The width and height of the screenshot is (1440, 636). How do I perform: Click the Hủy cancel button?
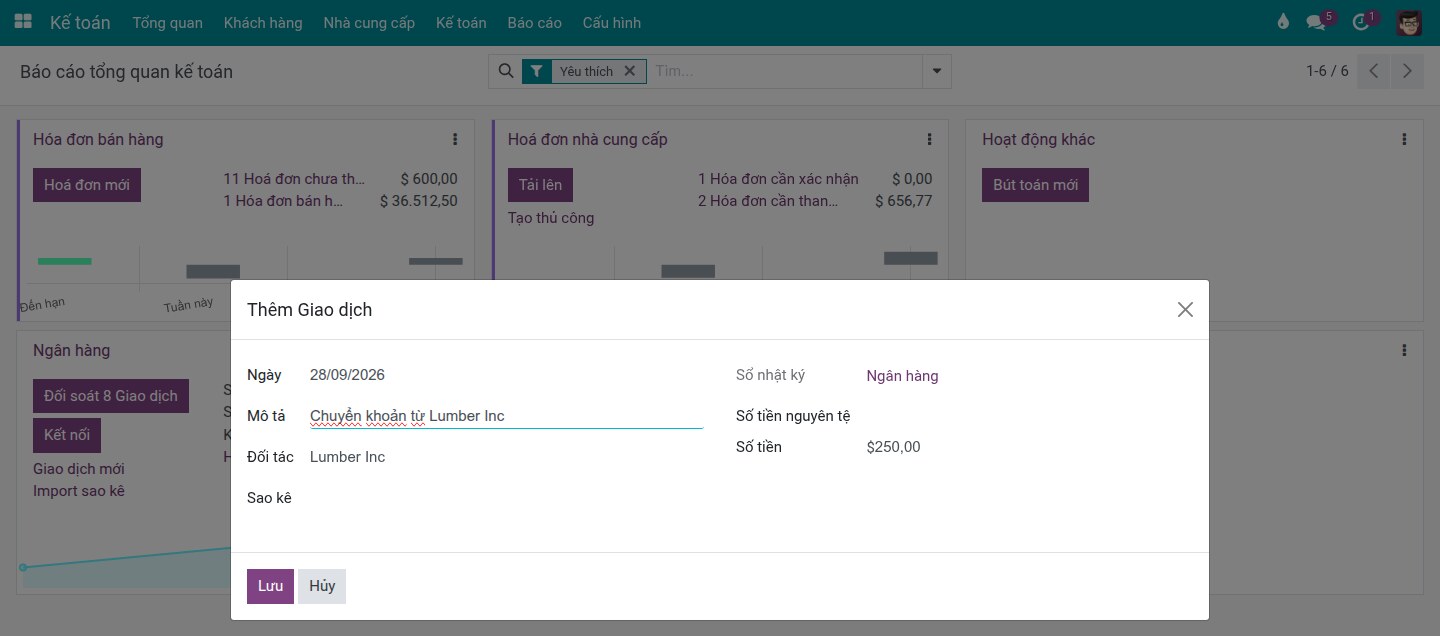click(322, 586)
